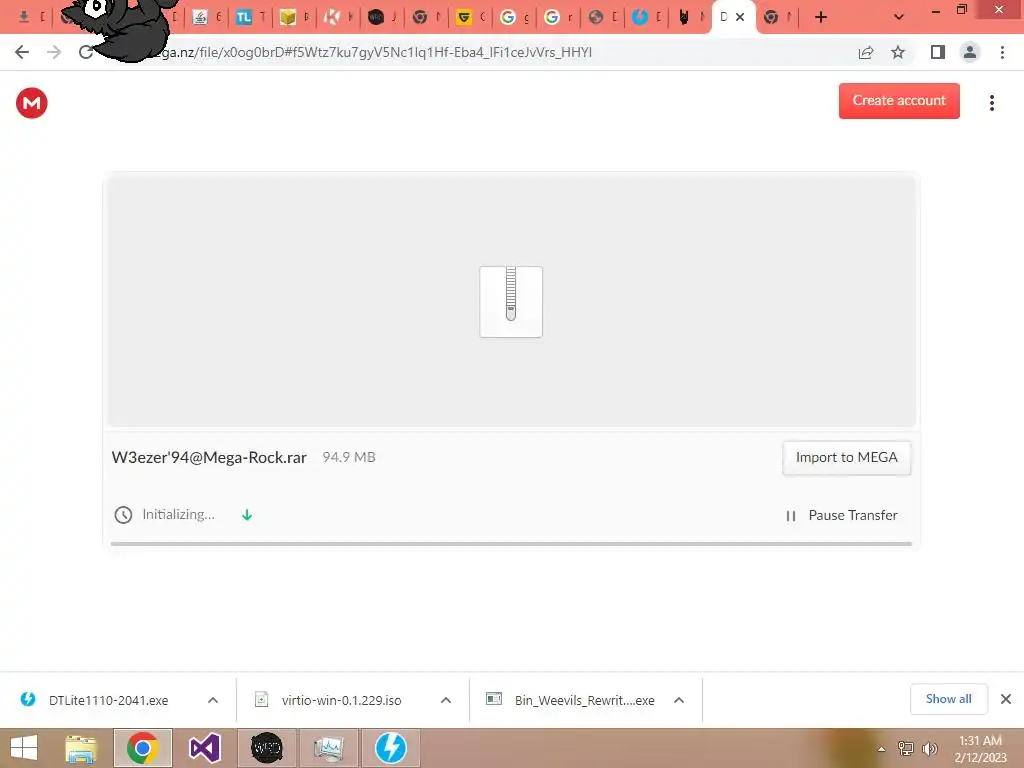1024x768 pixels.
Task: Click Show all downloads
Action: click(948, 699)
